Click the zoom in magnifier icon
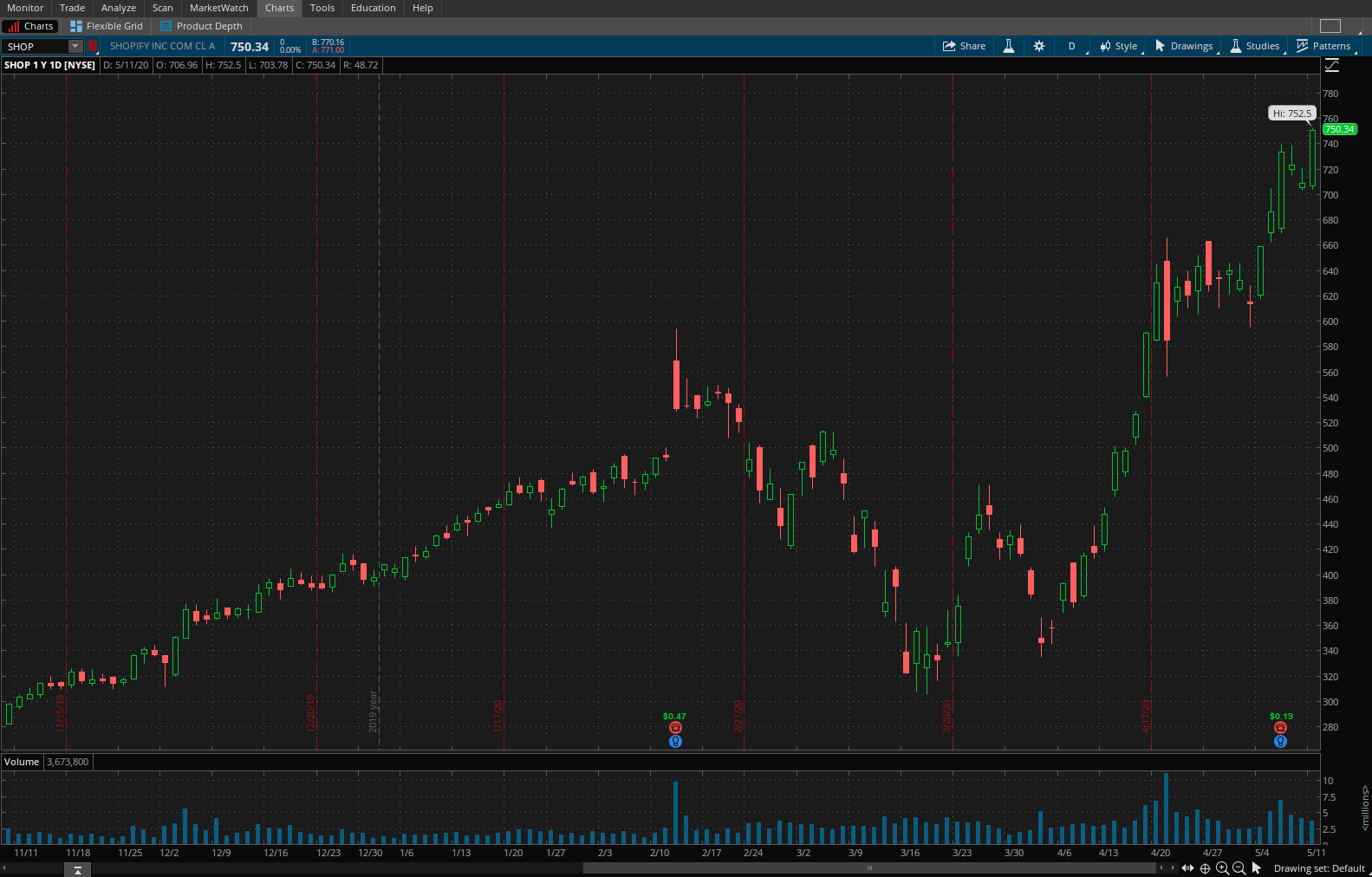 point(1222,868)
